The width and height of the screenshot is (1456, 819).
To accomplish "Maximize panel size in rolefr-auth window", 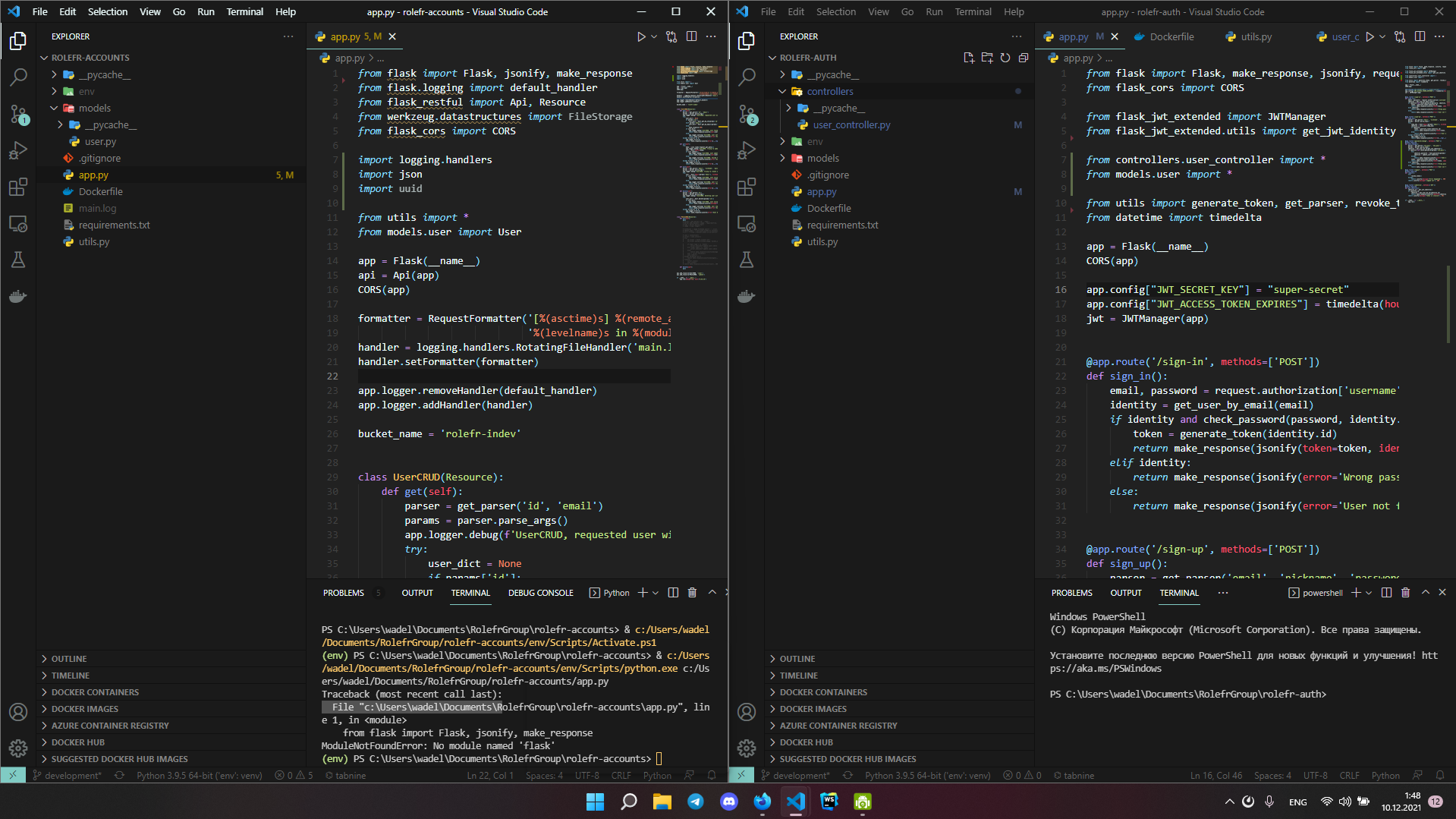I will 1425,593.
